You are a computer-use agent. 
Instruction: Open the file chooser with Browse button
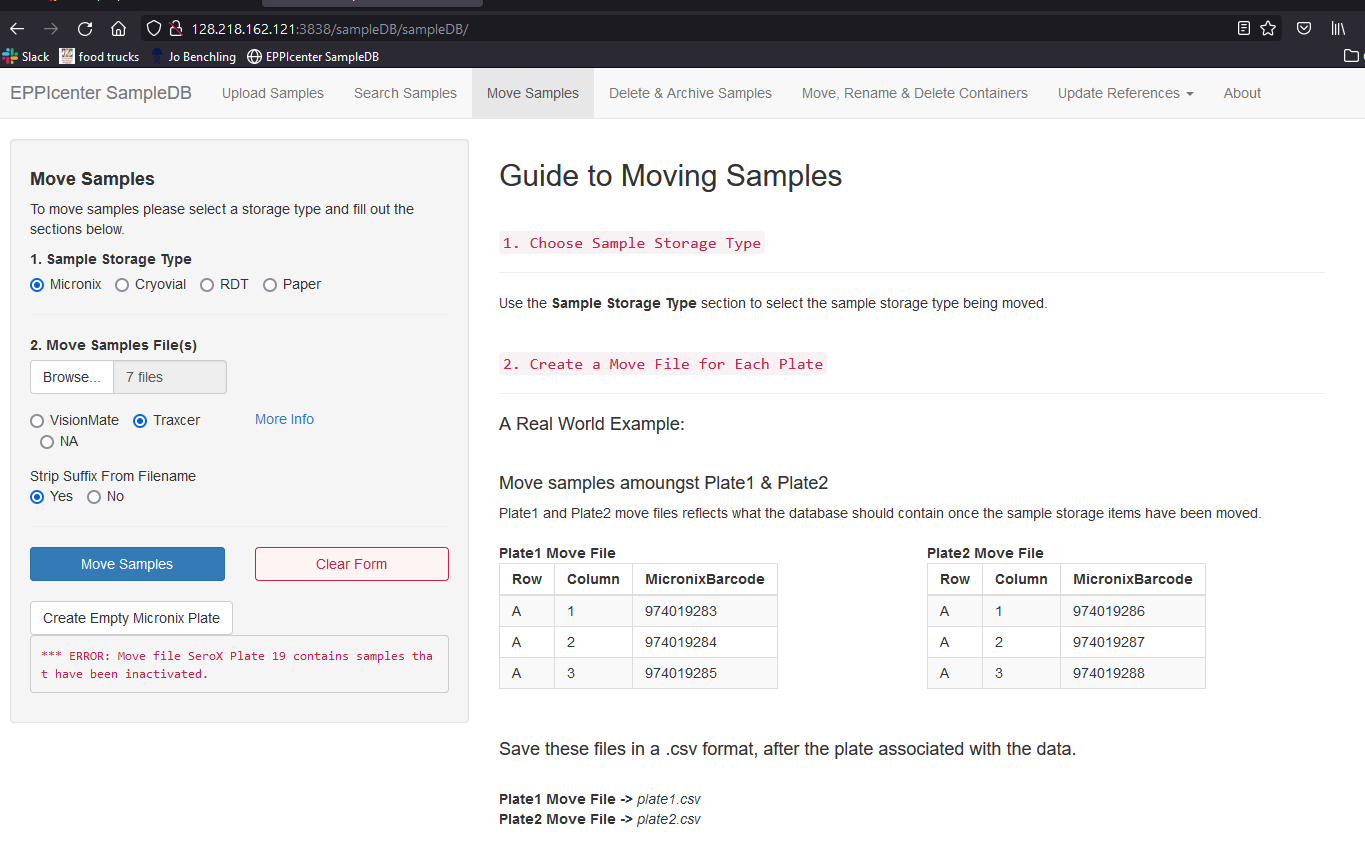(70, 377)
